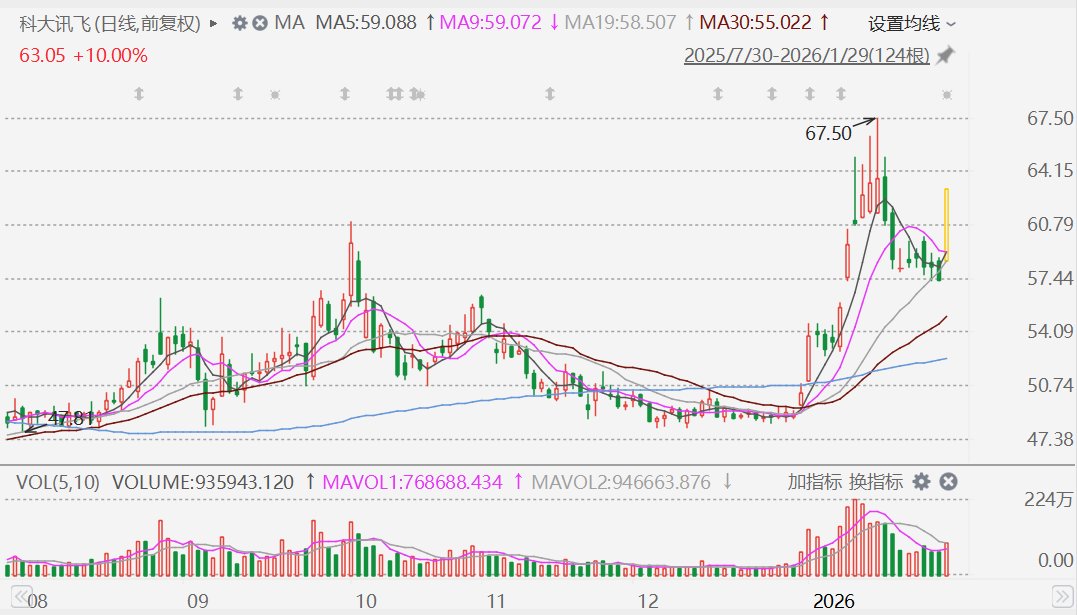Viewport: 1077px width, 615px height.
Task: Open the VOL indicator settings gear
Action: [921, 482]
